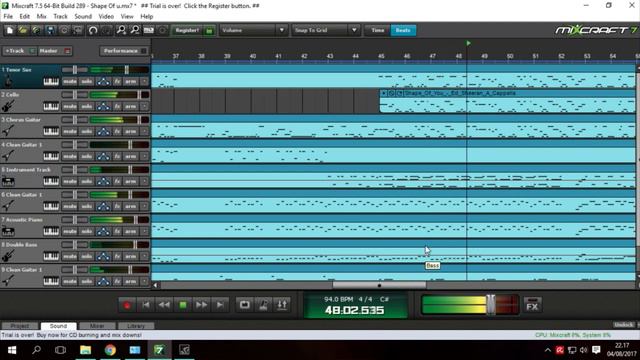
Task: Solo the Cello track
Action: point(87,107)
